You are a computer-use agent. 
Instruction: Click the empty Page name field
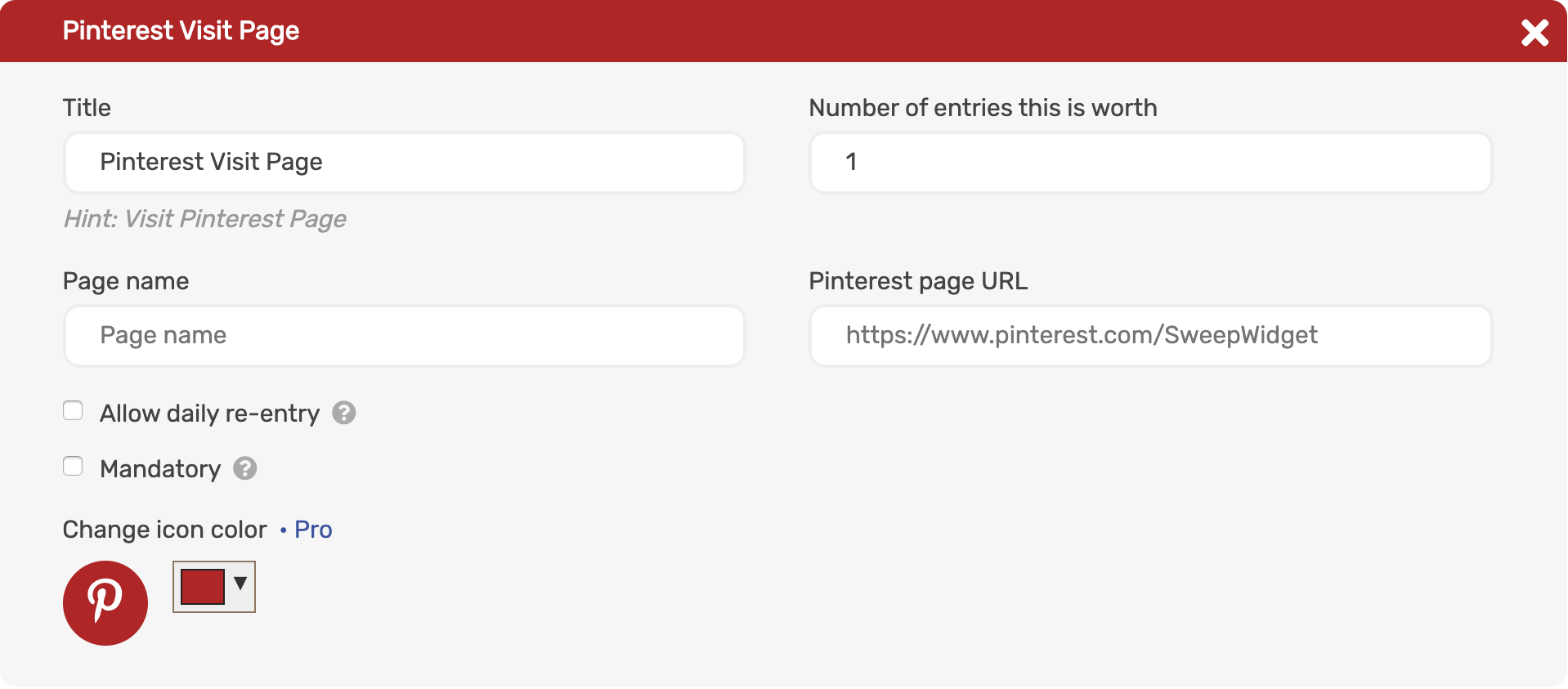(x=404, y=335)
